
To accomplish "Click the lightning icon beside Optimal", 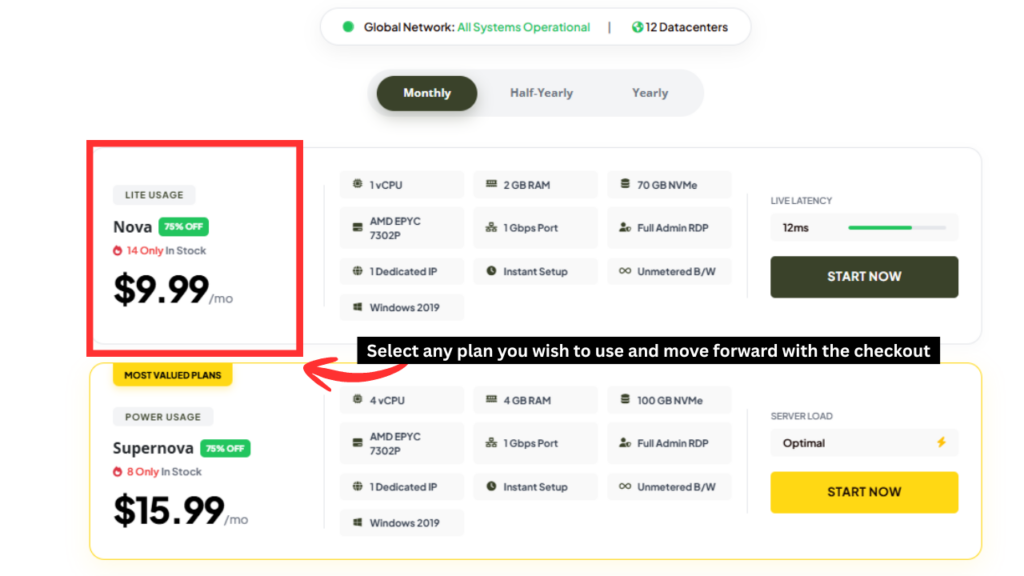I will click(x=941, y=442).
